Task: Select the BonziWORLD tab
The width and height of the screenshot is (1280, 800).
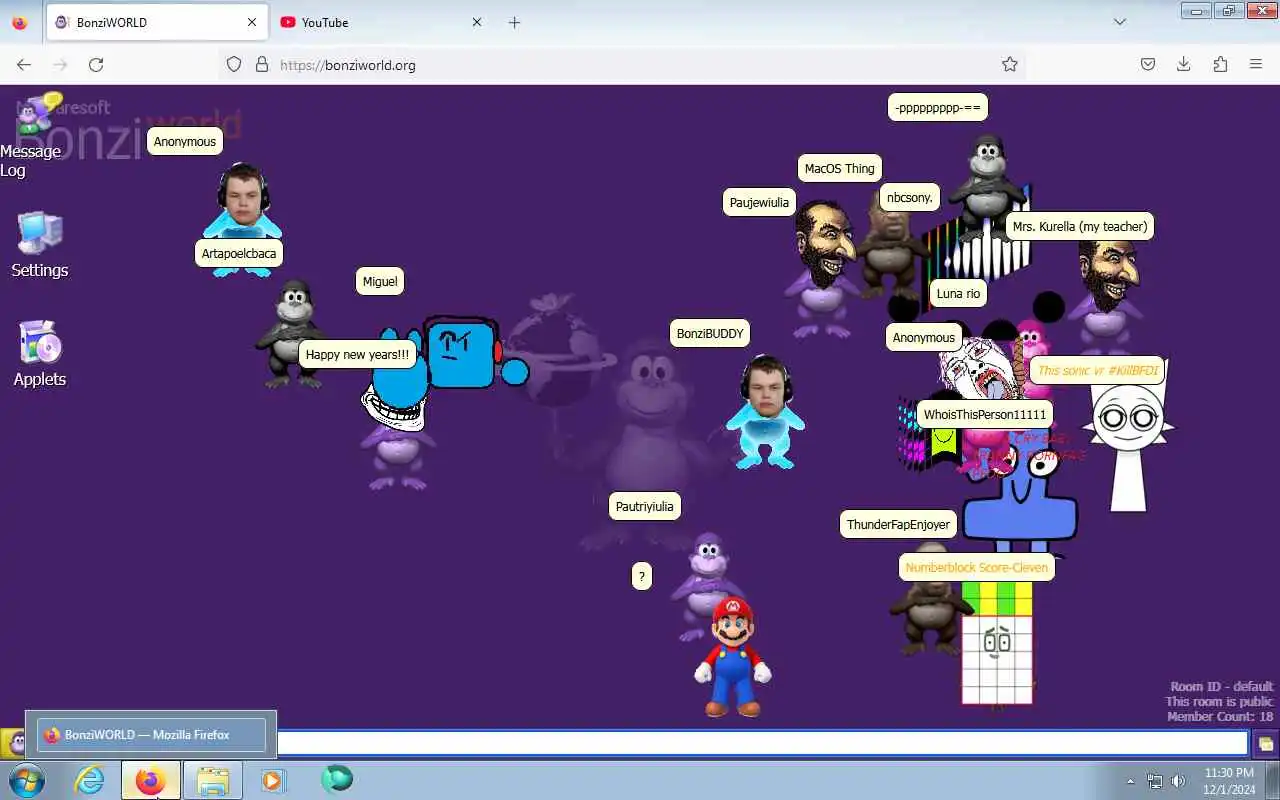Action: (157, 22)
